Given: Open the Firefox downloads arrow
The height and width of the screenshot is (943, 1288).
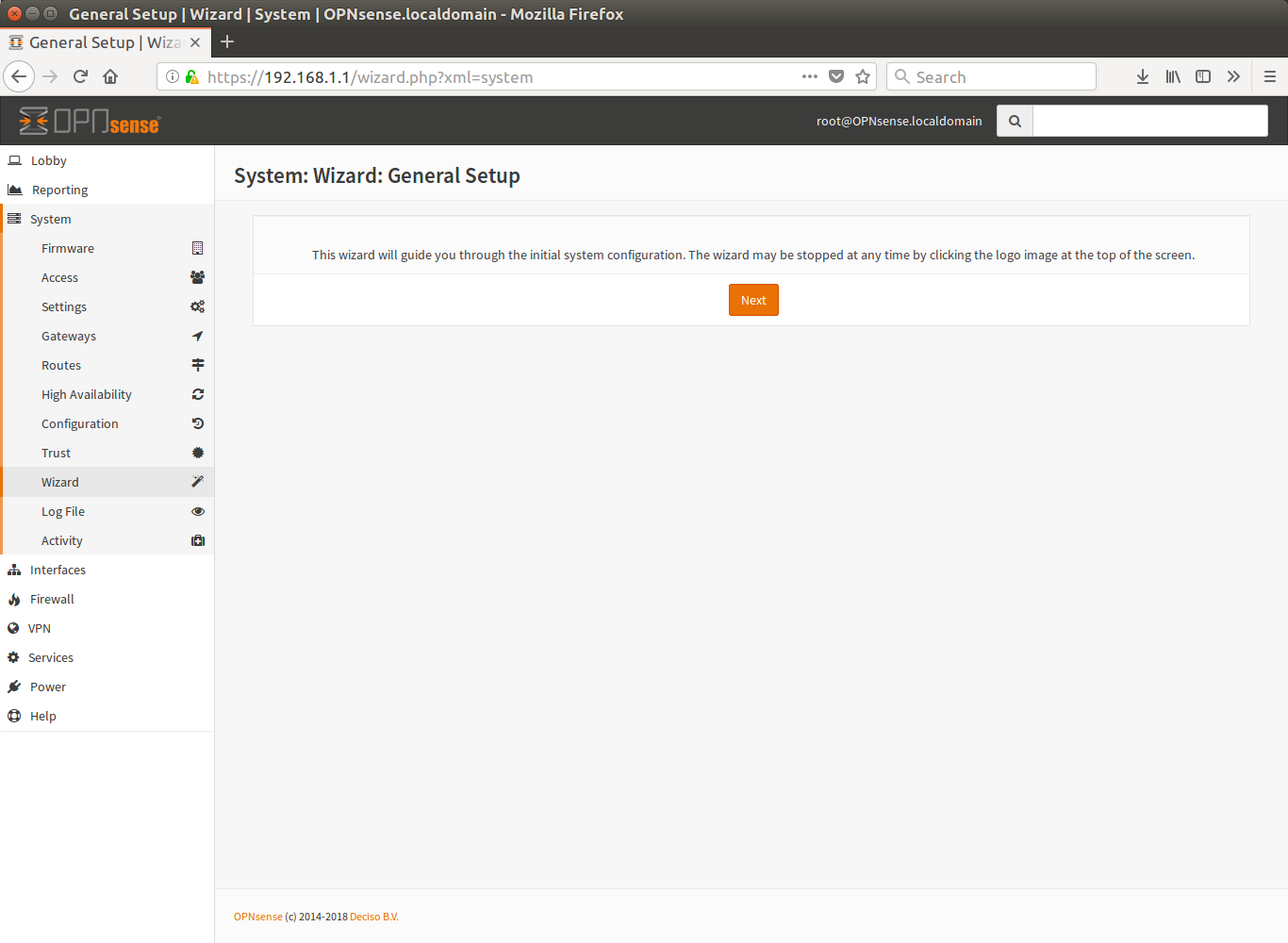Looking at the screenshot, I should [x=1142, y=77].
